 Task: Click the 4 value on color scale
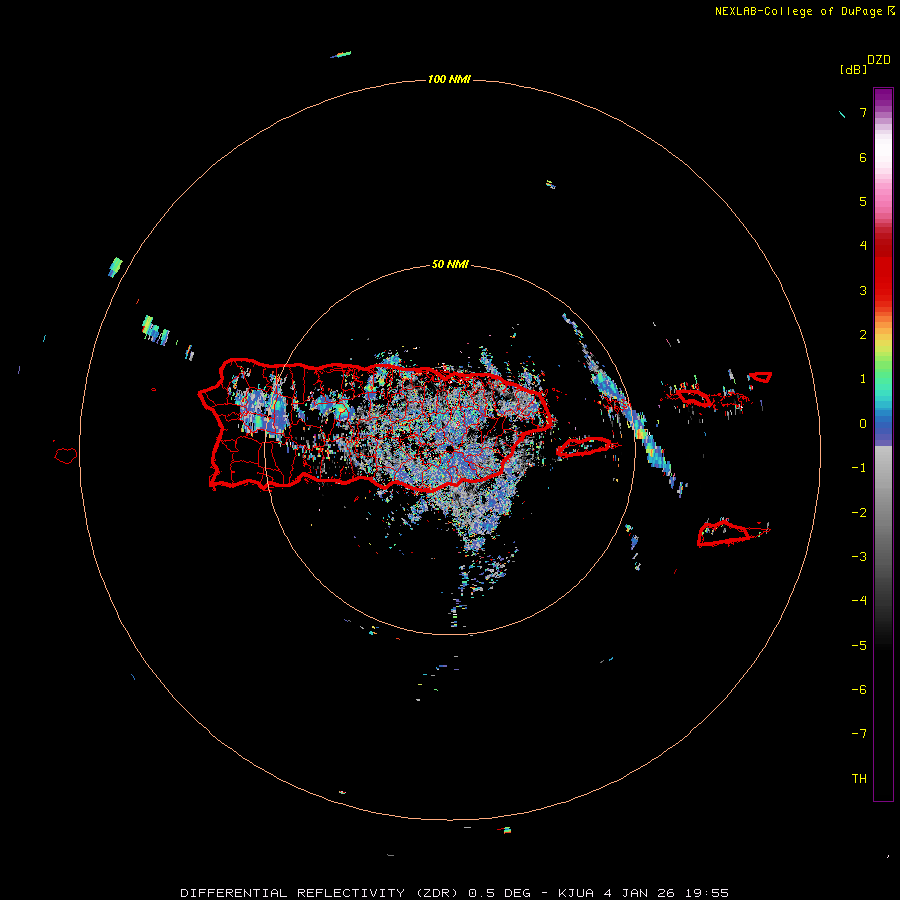pyautogui.click(x=863, y=246)
